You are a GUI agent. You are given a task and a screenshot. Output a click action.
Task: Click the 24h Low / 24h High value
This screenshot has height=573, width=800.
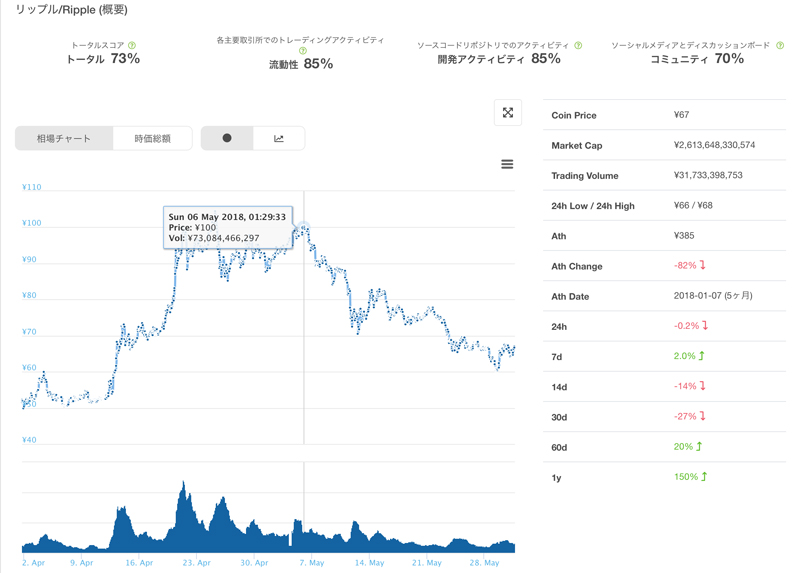(x=693, y=205)
